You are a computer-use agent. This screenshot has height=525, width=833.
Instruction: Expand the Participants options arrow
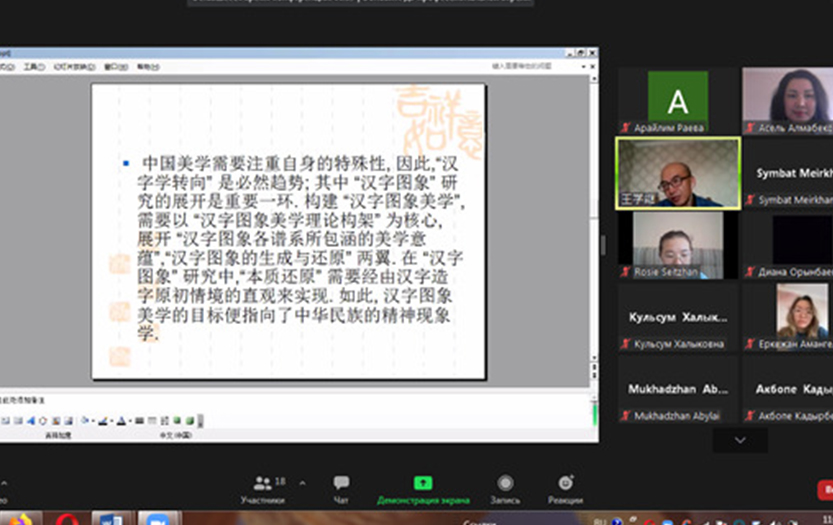coord(303,483)
